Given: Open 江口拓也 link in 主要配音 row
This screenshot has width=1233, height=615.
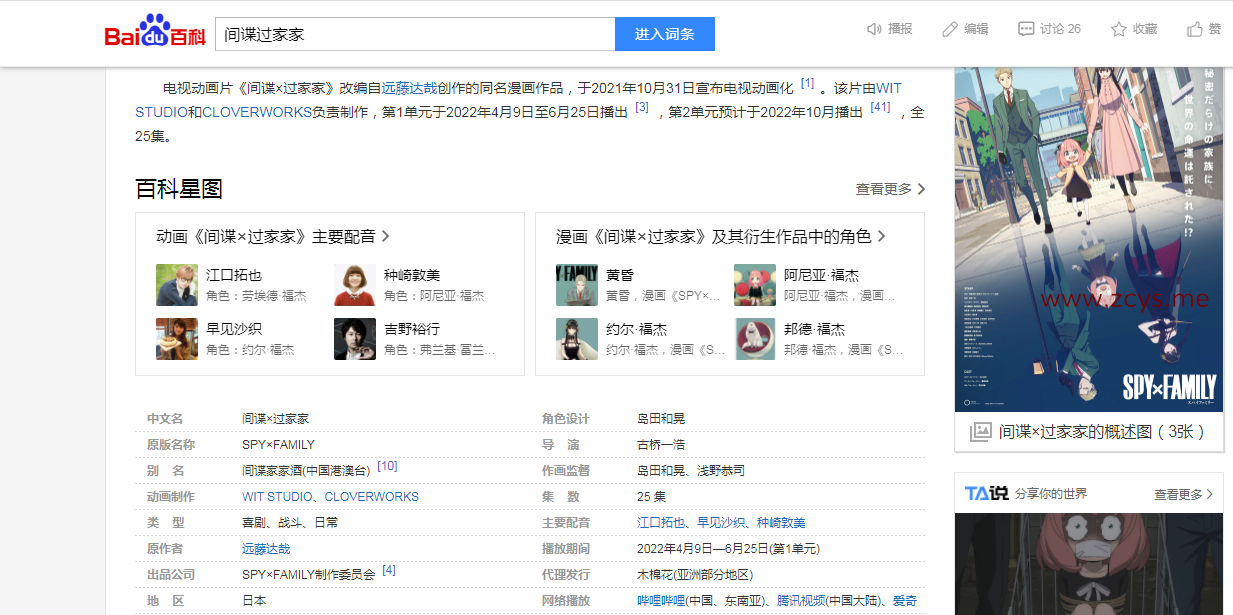Looking at the screenshot, I should pos(661,523).
